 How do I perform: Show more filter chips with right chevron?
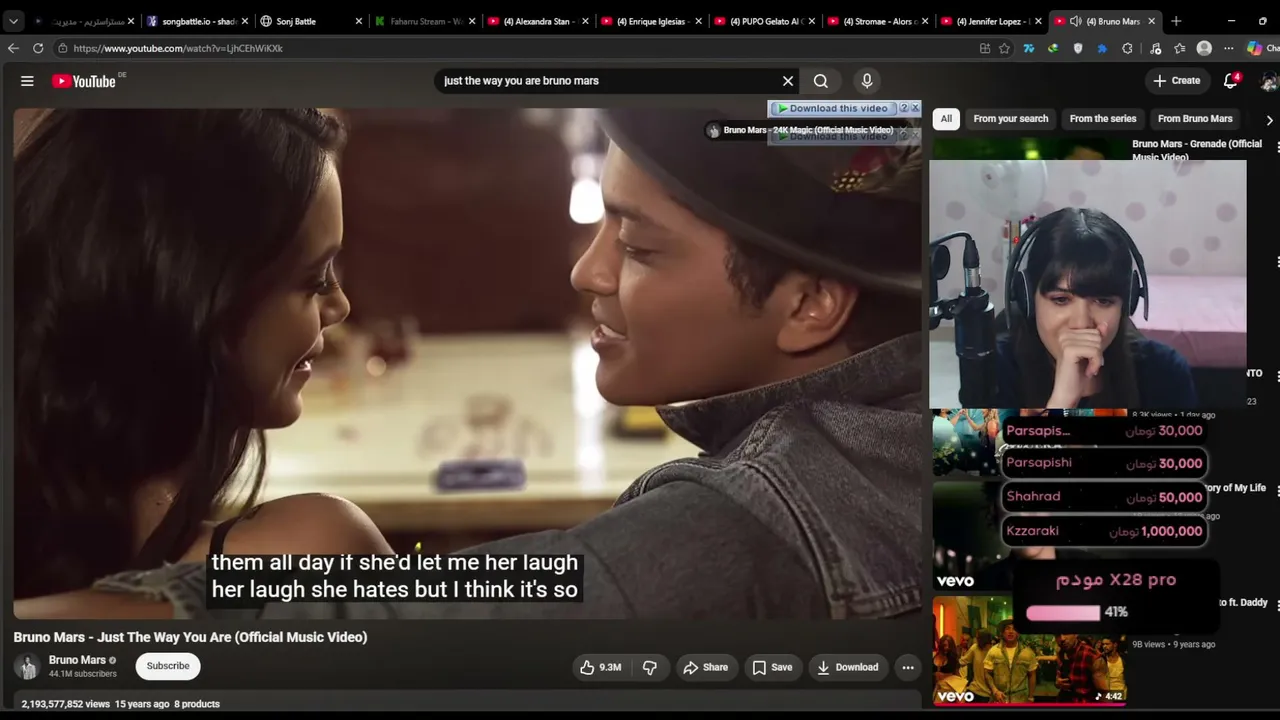[x=1270, y=119]
